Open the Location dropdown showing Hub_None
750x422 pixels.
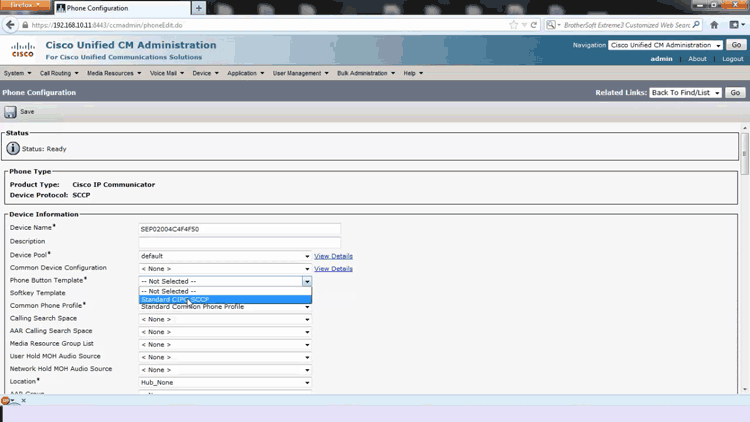[x=225, y=382]
